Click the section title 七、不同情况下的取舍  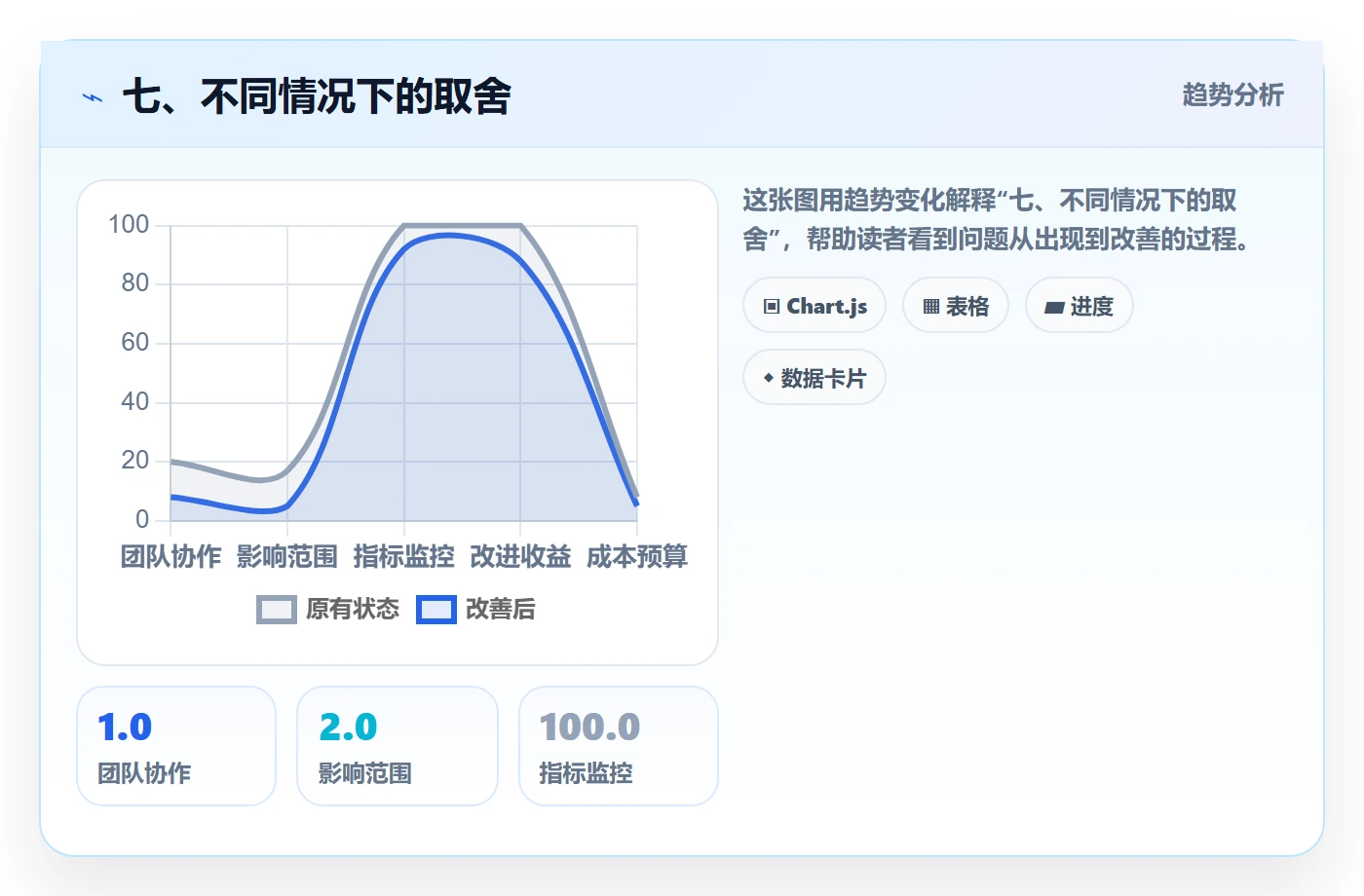[x=317, y=97]
